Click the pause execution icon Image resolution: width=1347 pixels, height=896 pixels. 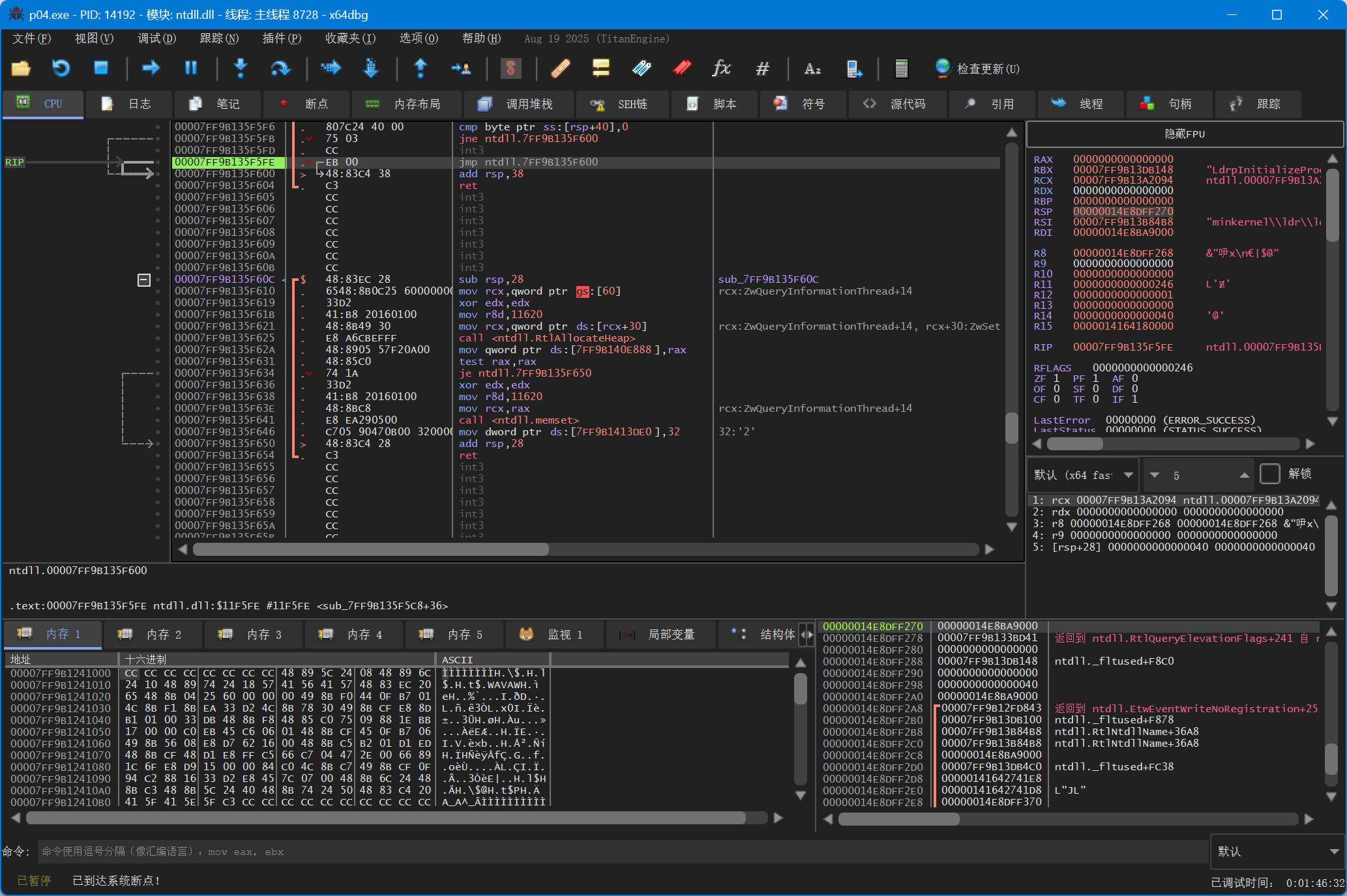pyautogui.click(x=190, y=68)
